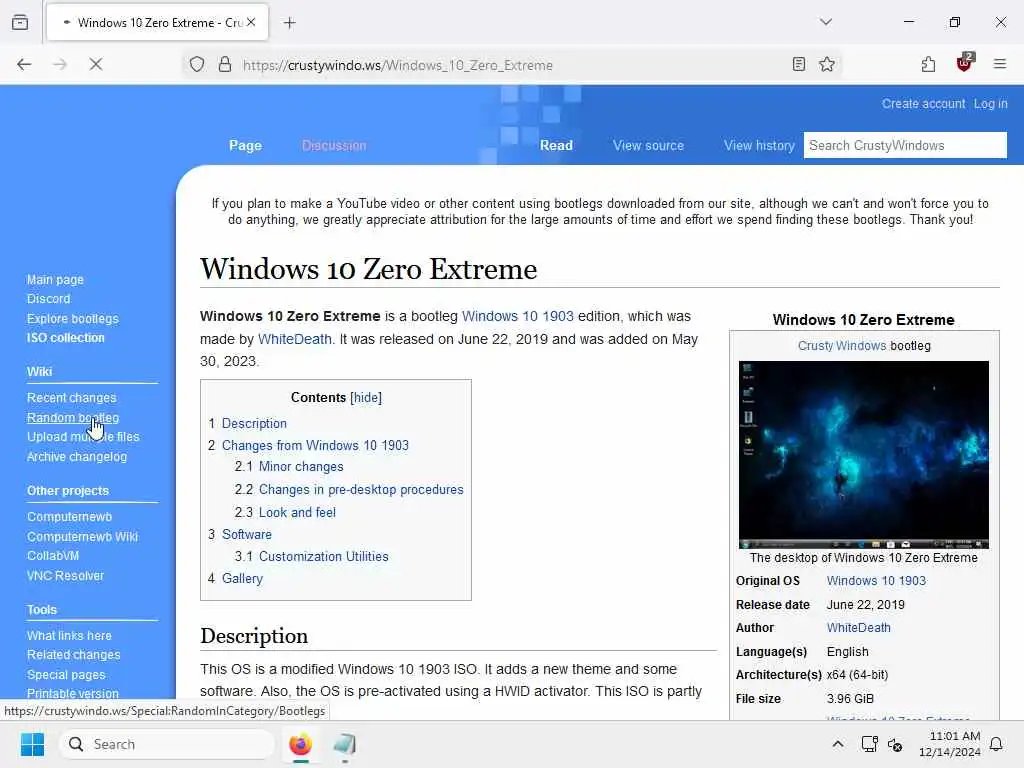Screen dimensions: 1024x768
Task: Open the desktop screenshot thumbnail
Action: pos(863,455)
